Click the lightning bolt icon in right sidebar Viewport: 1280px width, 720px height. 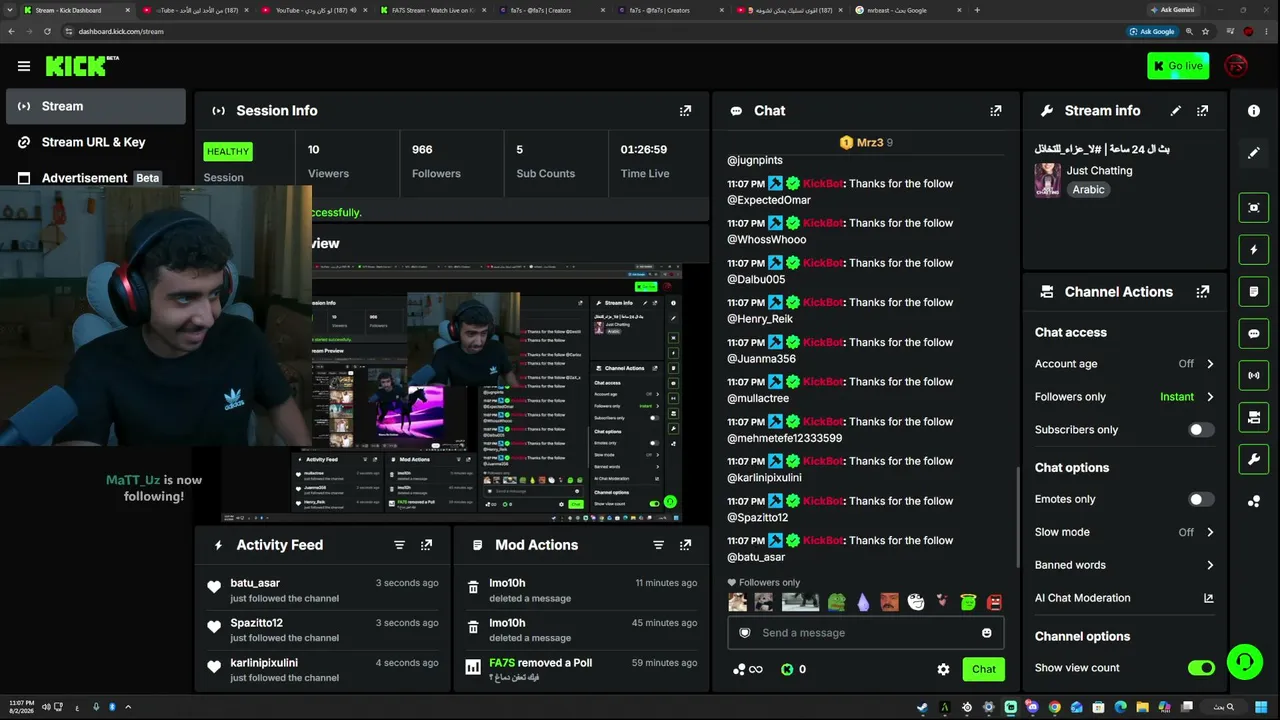point(1254,249)
